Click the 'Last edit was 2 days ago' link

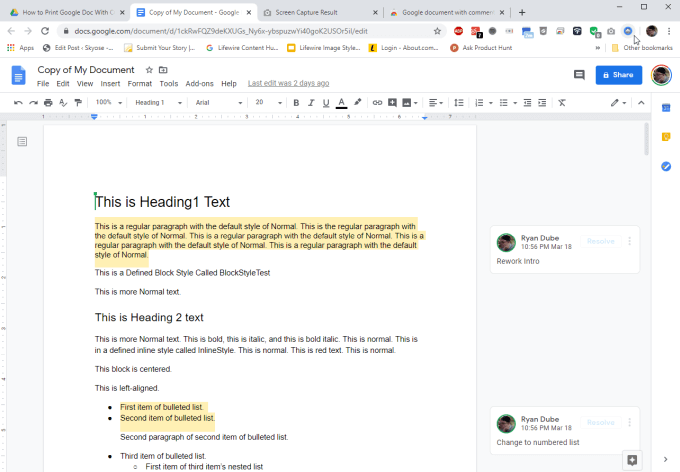tap(288, 83)
